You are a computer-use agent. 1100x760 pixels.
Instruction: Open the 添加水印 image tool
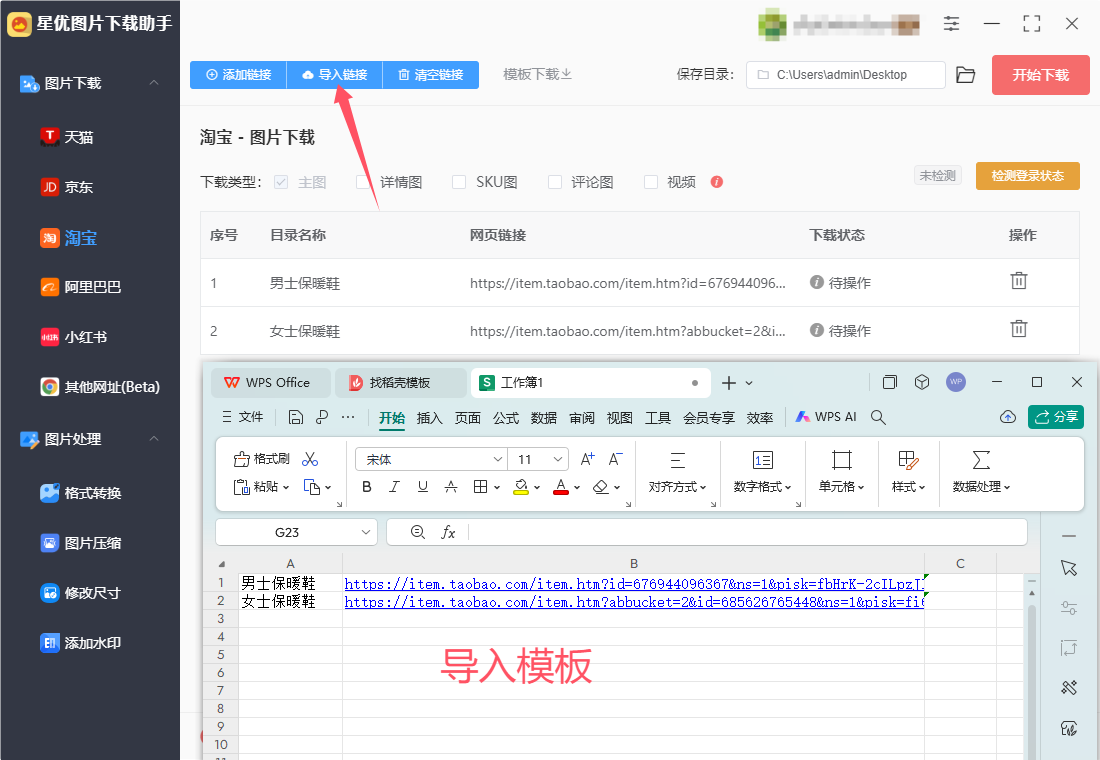pyautogui.click(x=81, y=643)
